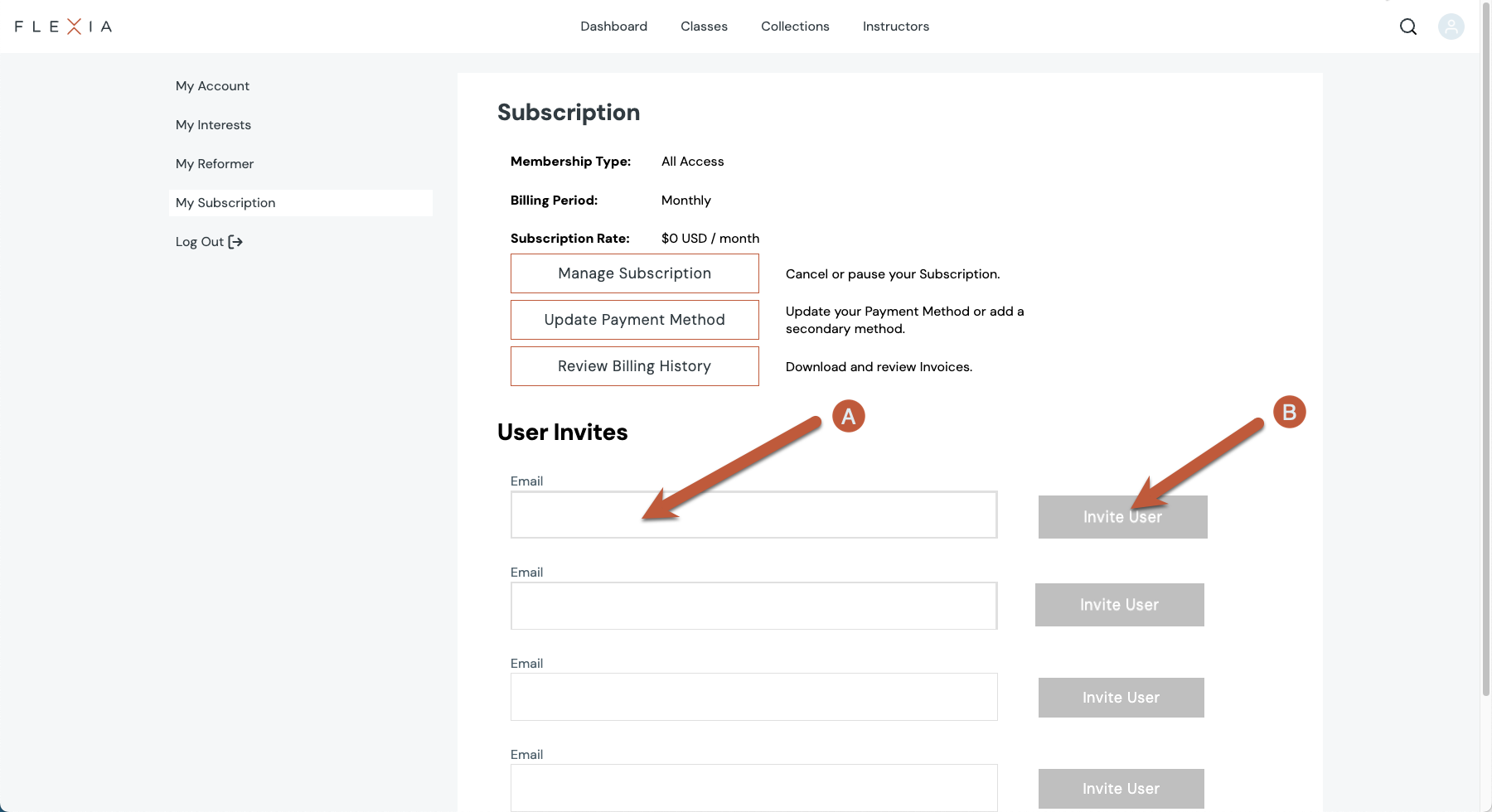The height and width of the screenshot is (812, 1492).
Task: Go to Classes in top navigation
Action: point(704,27)
